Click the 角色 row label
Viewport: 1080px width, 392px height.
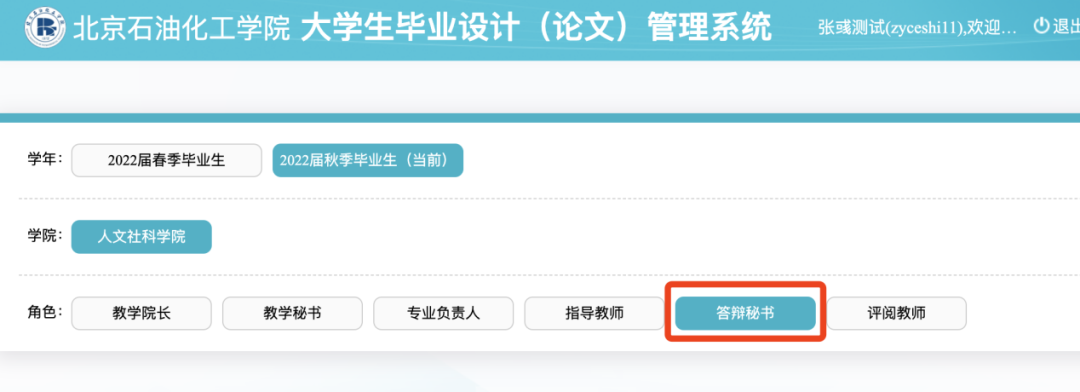pos(45,312)
